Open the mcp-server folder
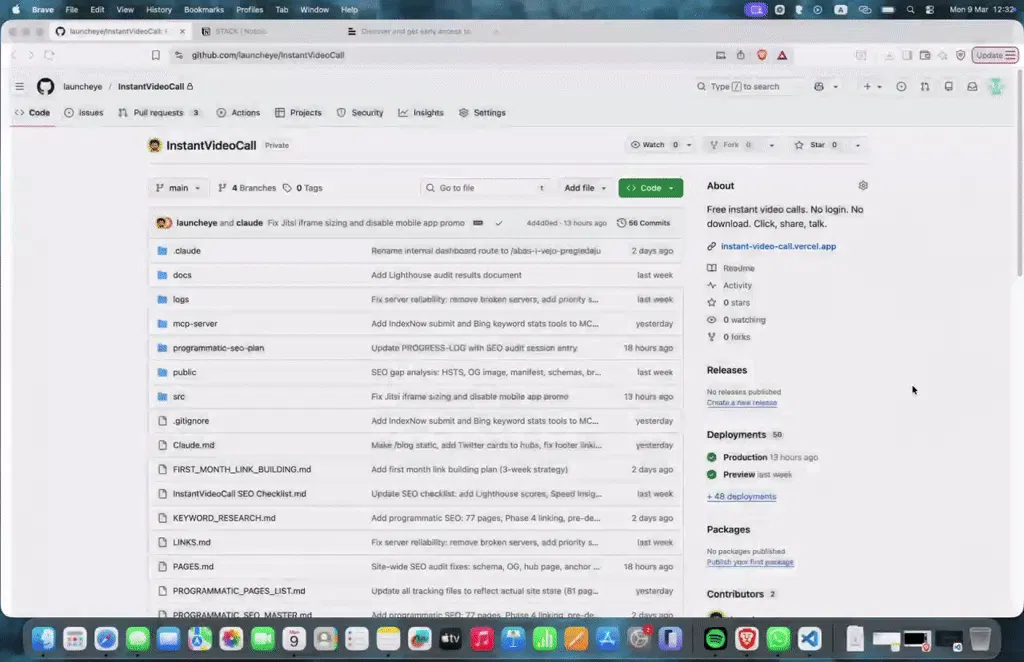 click(x=195, y=324)
